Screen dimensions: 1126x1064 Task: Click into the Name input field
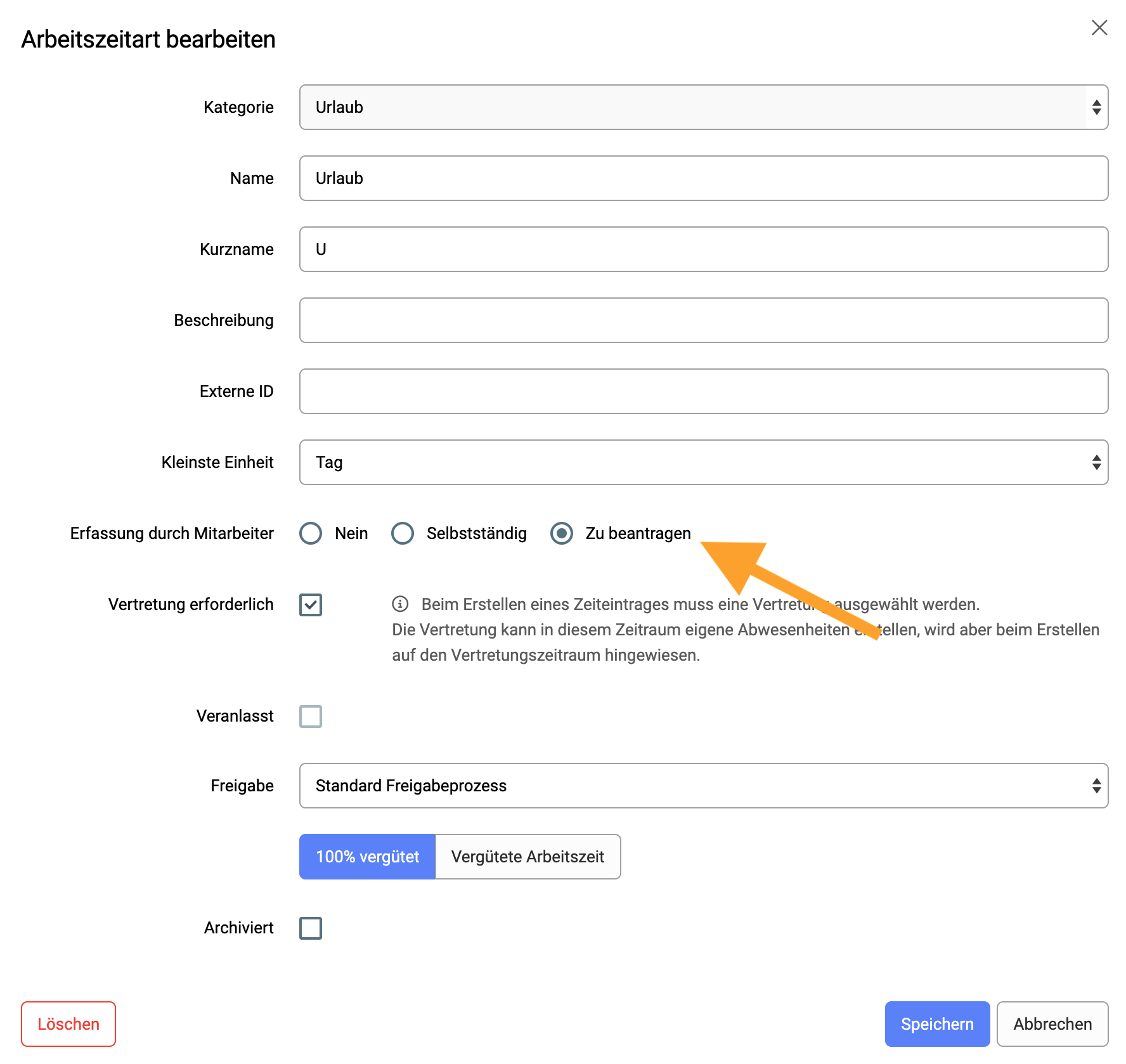click(x=704, y=178)
